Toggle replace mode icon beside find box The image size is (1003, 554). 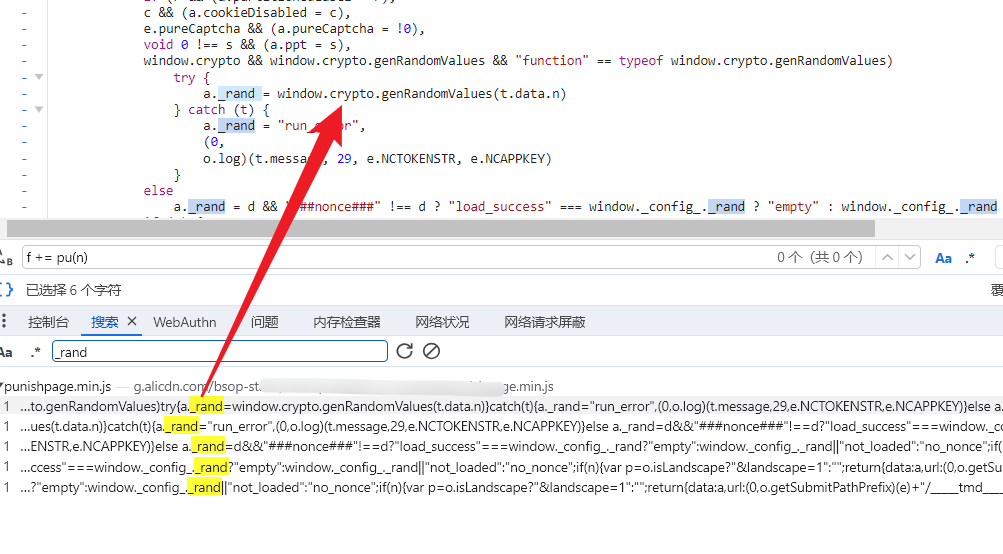pos(6,258)
